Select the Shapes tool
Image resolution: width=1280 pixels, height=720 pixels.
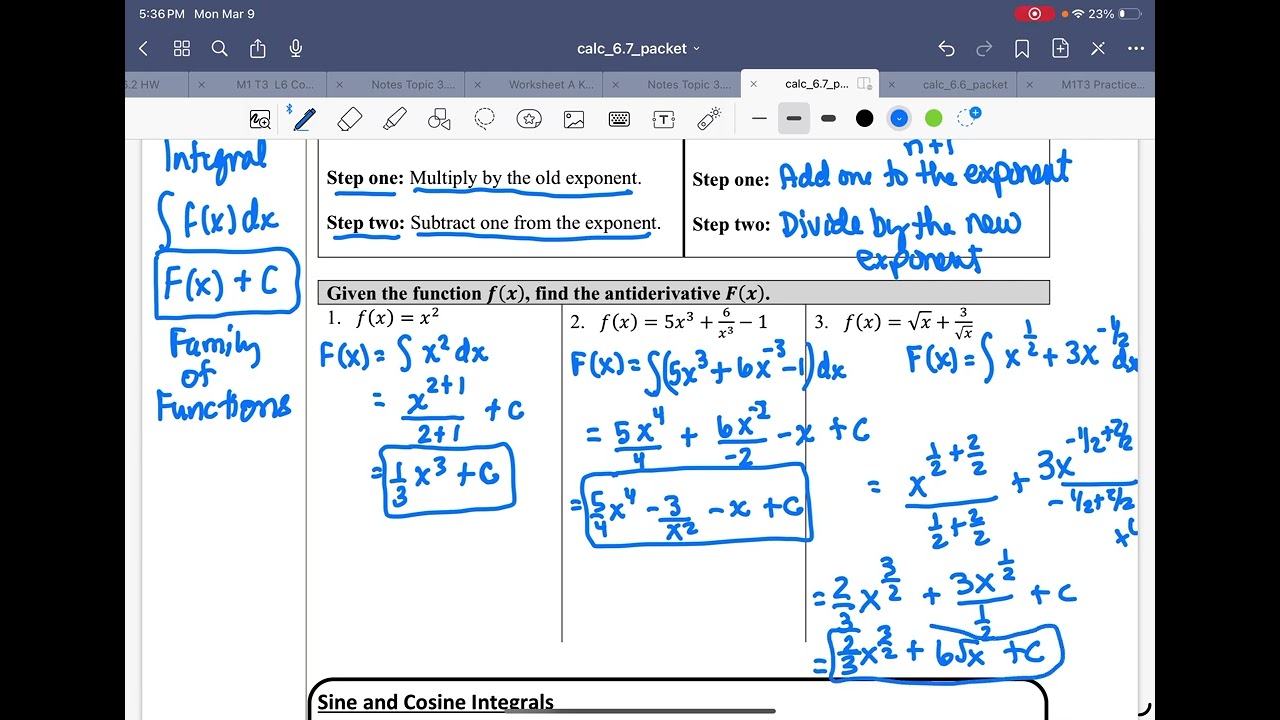click(x=439, y=119)
